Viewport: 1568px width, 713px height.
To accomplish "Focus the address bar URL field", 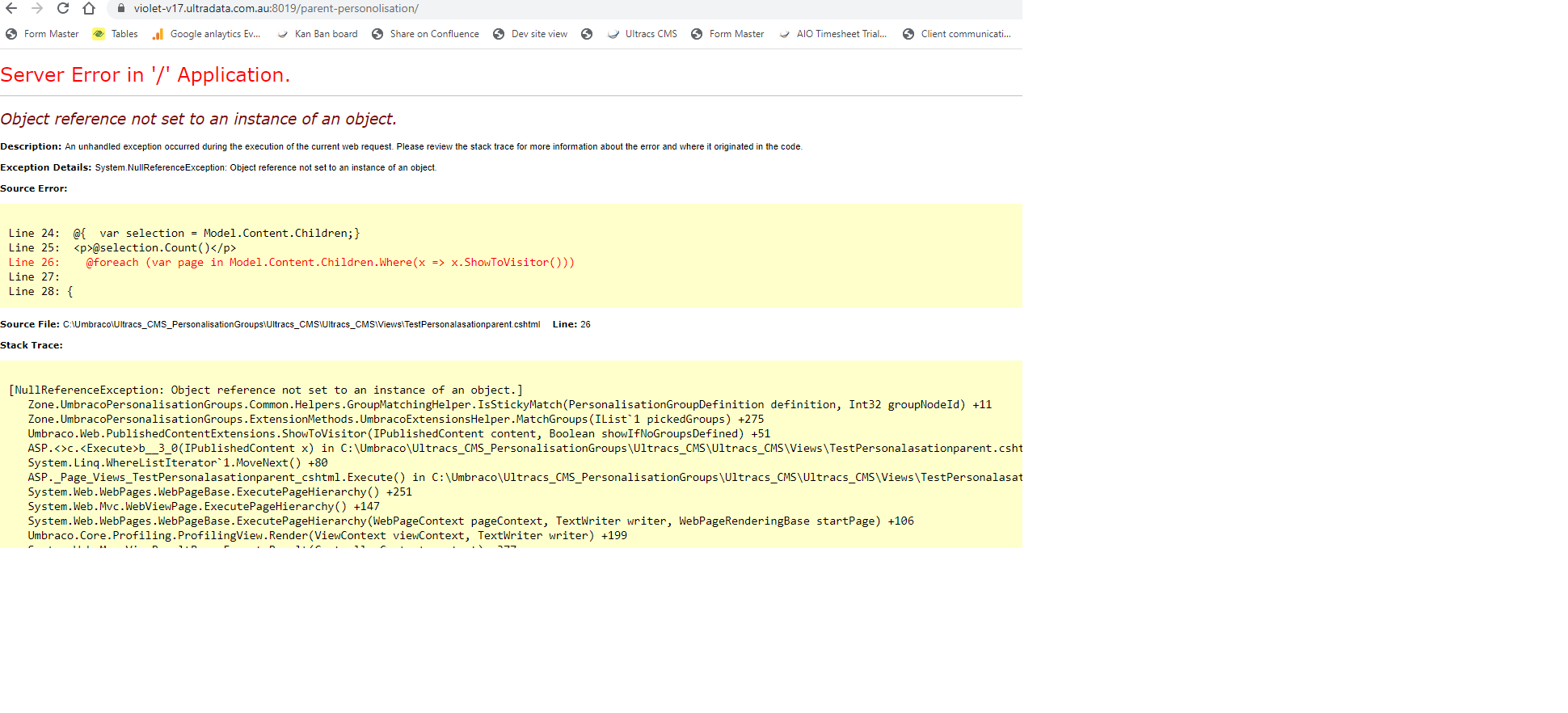I will [566, 8].
